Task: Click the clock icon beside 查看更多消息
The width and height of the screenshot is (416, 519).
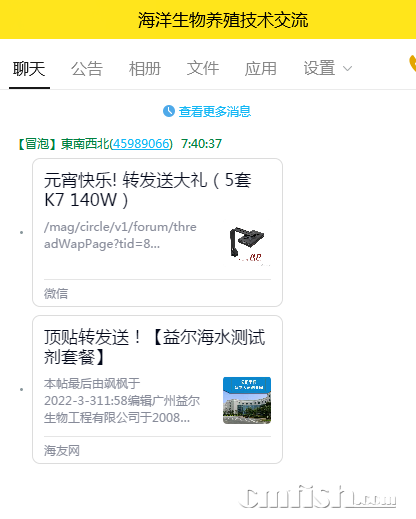Action: coord(169,111)
